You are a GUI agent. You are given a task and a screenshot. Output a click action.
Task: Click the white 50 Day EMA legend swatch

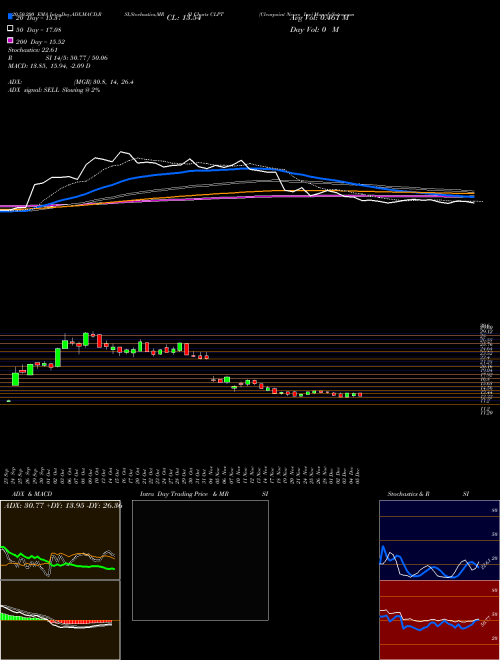[10, 29]
